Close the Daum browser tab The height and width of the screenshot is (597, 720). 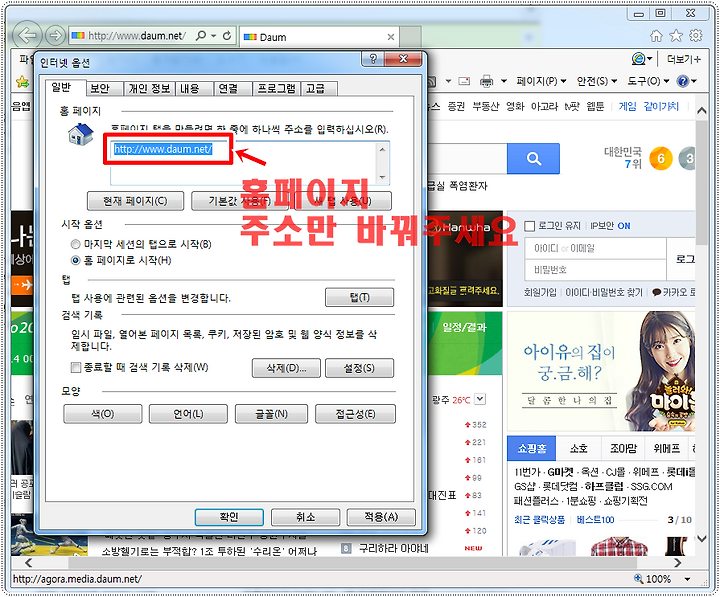click(x=391, y=37)
